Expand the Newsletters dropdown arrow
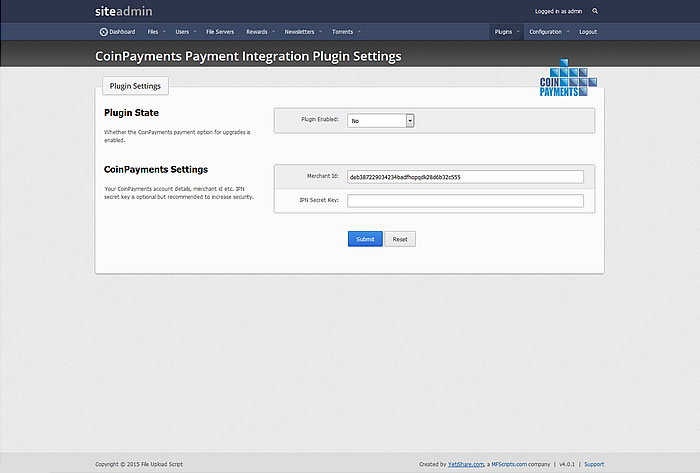This screenshot has width=700, height=473. pos(321,32)
